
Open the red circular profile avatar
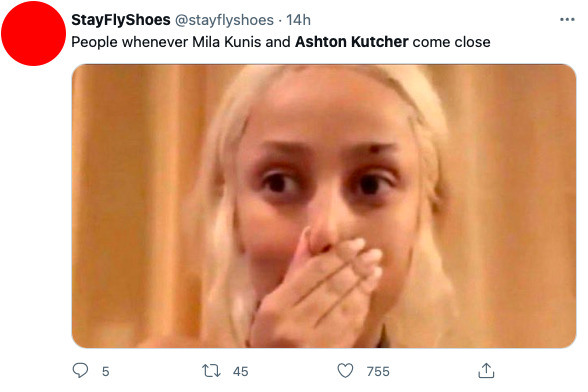point(33,33)
